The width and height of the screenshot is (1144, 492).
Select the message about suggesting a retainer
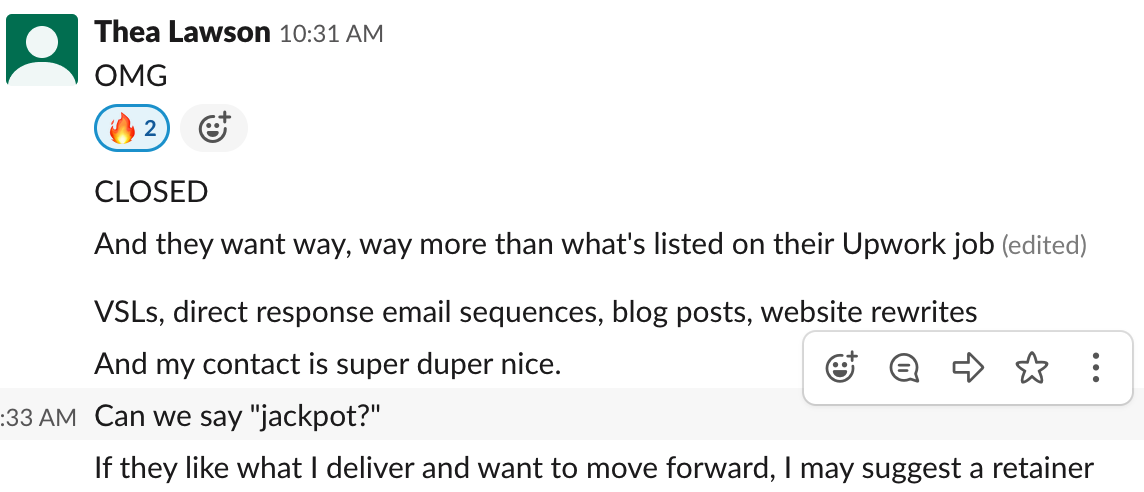click(594, 468)
